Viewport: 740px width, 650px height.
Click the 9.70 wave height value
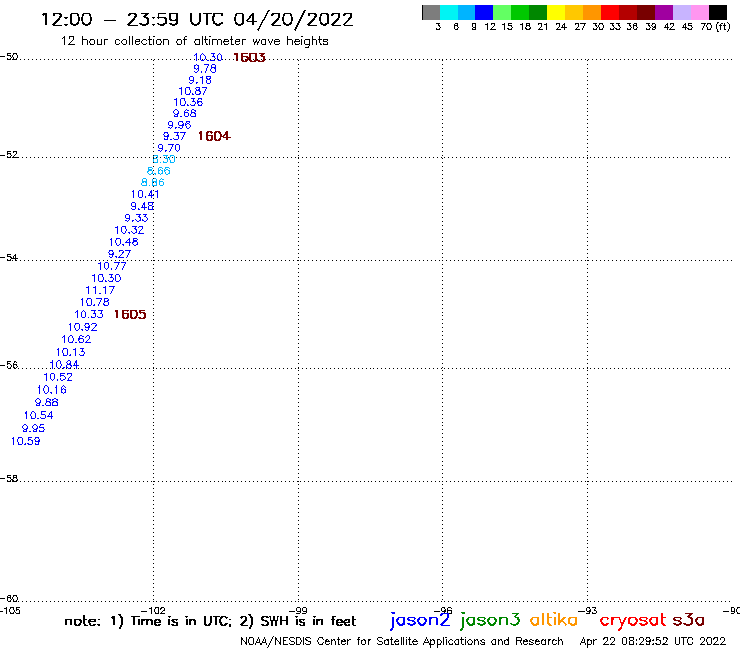[169, 148]
